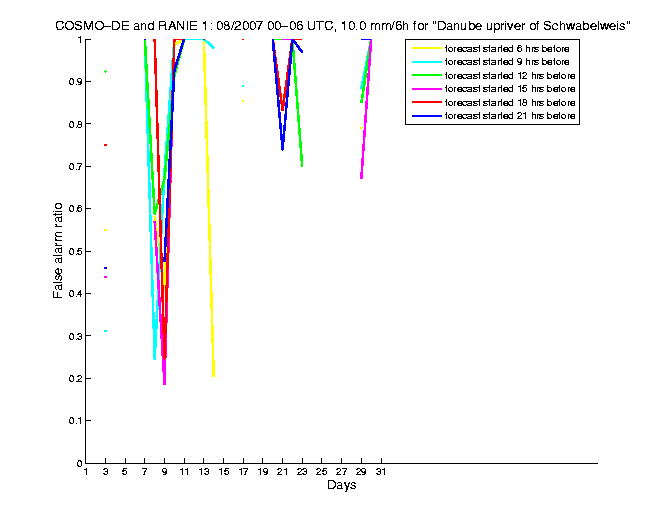Click the magenta line start at day 29
Image resolution: width=660 pixels, height=520 pixels.
pos(361,177)
